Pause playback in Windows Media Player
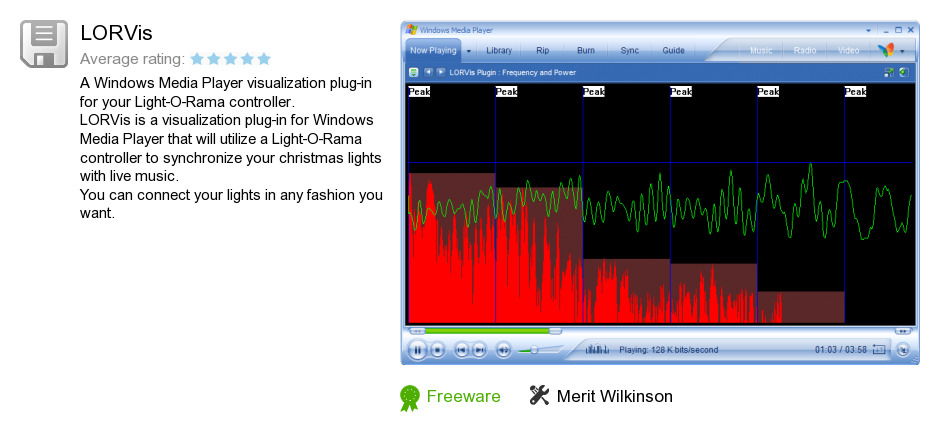 (418, 350)
